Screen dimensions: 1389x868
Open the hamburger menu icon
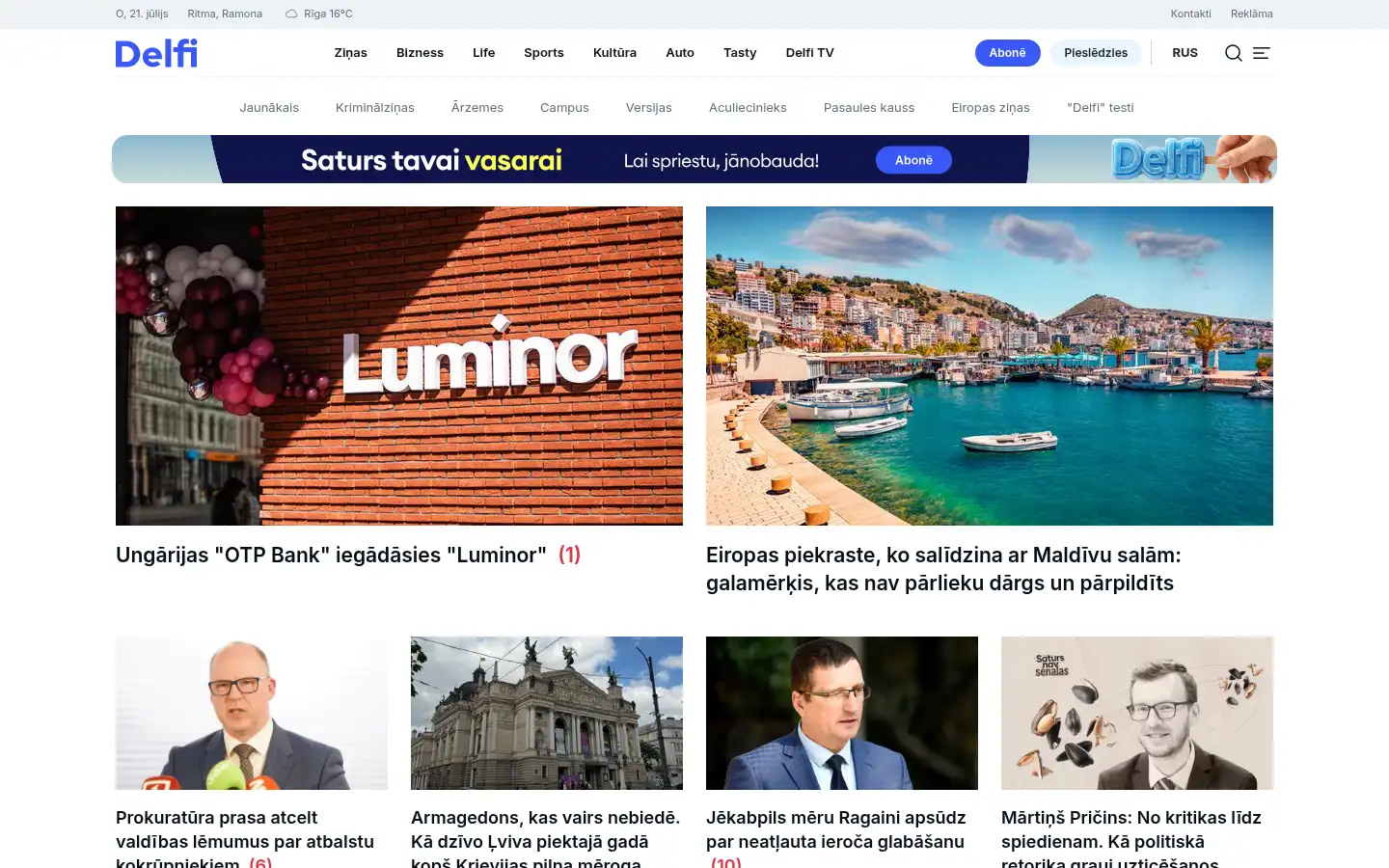[x=1261, y=53]
